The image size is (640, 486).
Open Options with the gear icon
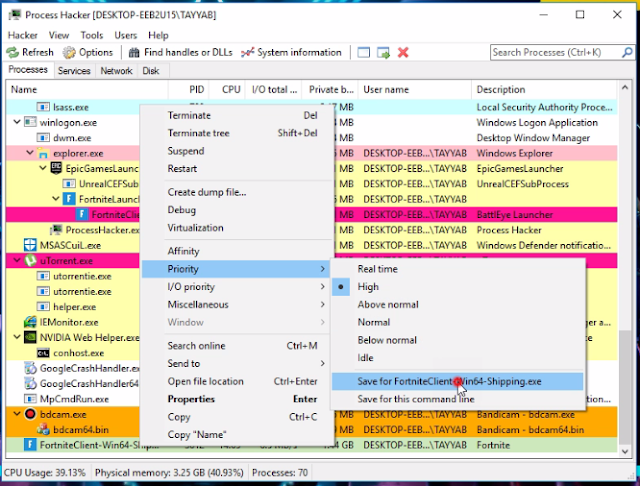pyautogui.click(x=69, y=52)
